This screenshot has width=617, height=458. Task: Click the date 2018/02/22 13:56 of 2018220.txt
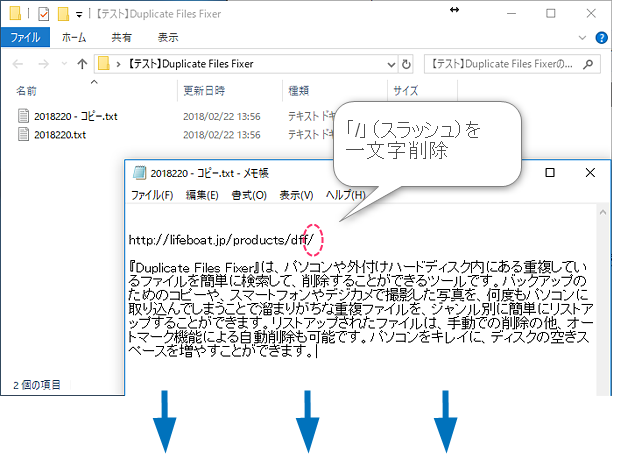(x=222, y=135)
